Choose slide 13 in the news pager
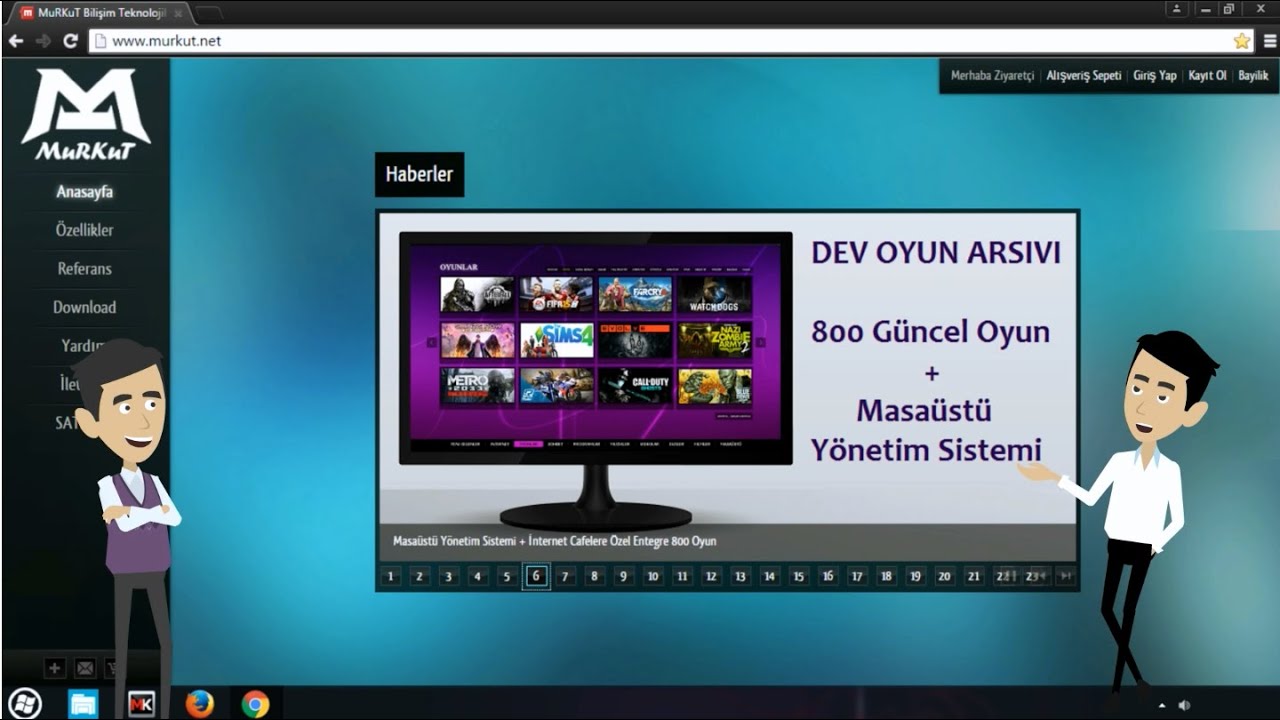This screenshot has height=720, width=1280. tap(740, 576)
